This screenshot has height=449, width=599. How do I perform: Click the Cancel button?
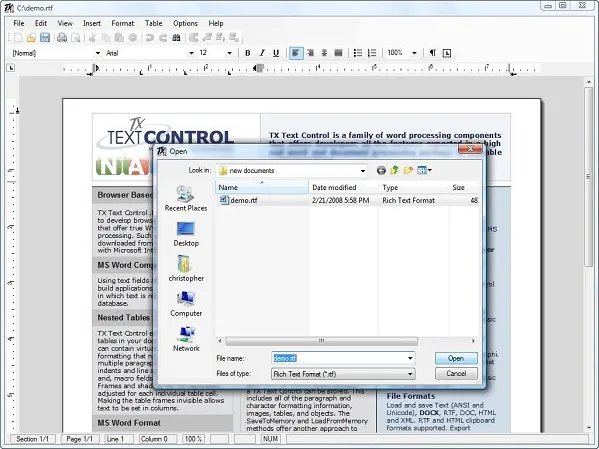tap(456, 373)
